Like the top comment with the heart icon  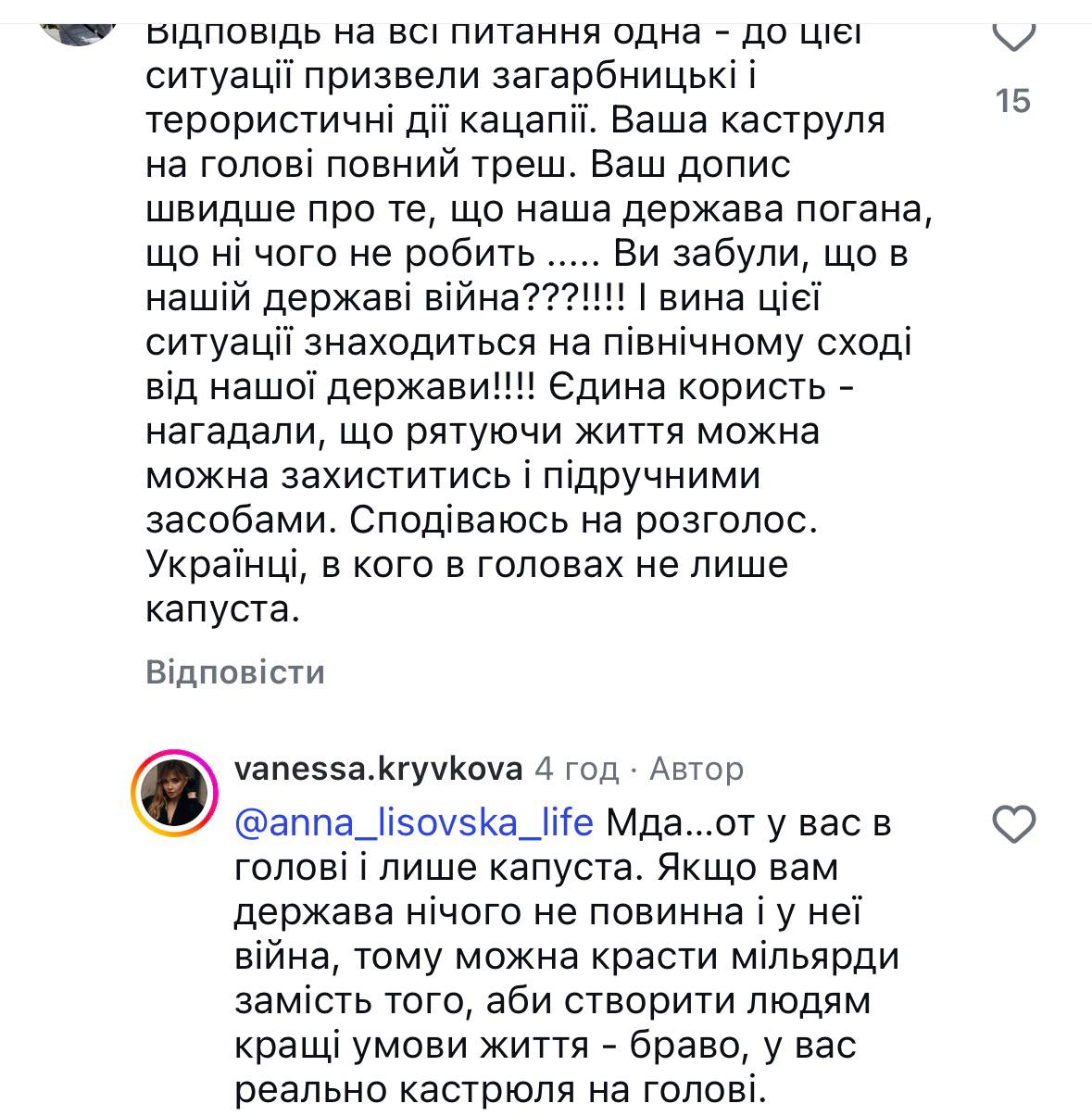click(1013, 37)
